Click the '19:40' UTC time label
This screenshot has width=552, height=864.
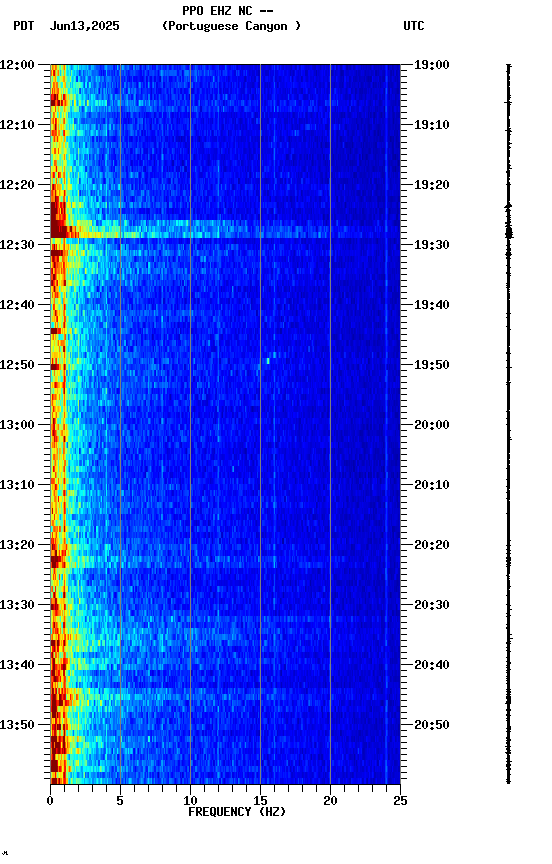pos(432,305)
